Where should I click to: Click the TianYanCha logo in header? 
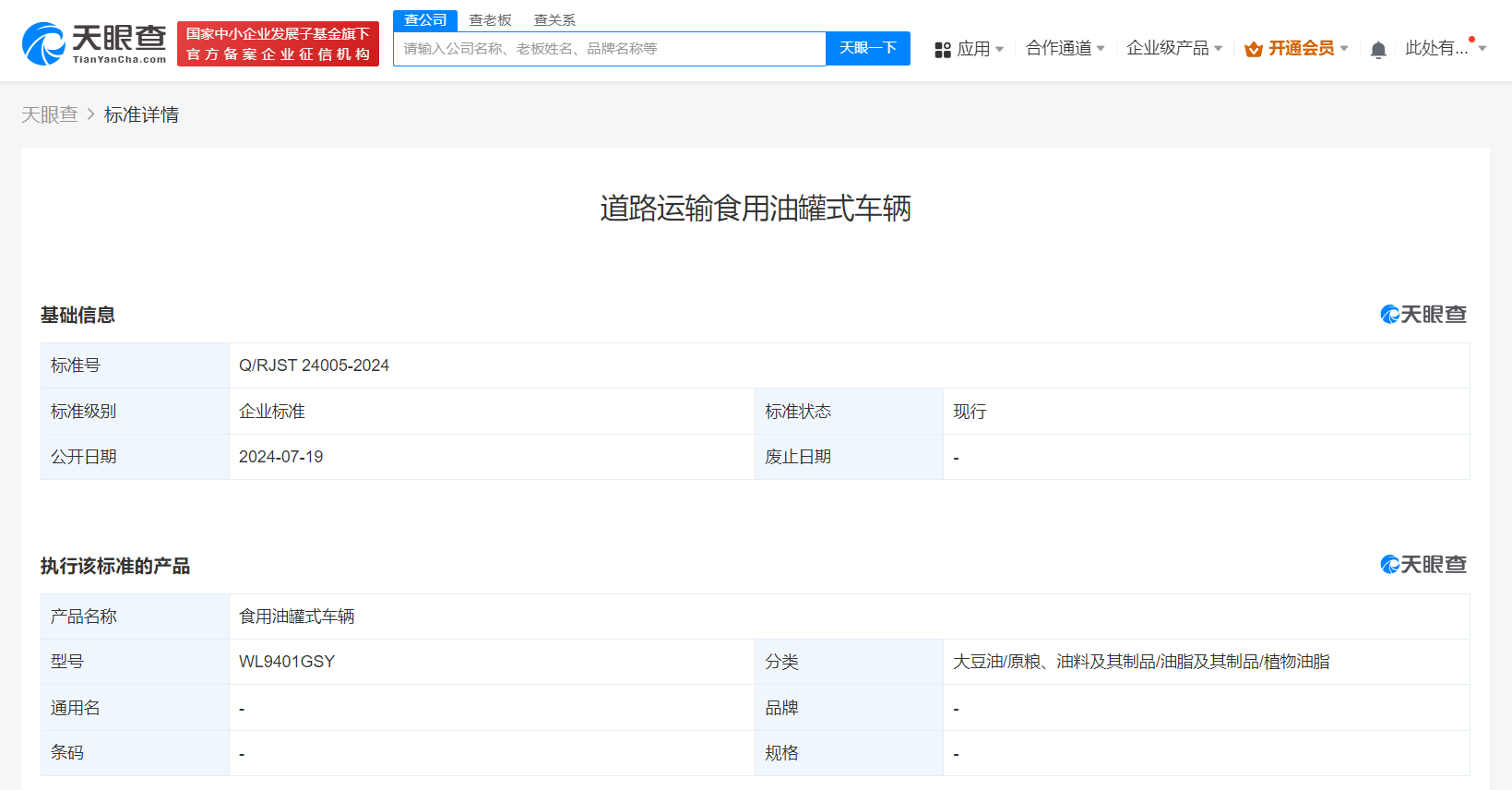click(x=94, y=43)
